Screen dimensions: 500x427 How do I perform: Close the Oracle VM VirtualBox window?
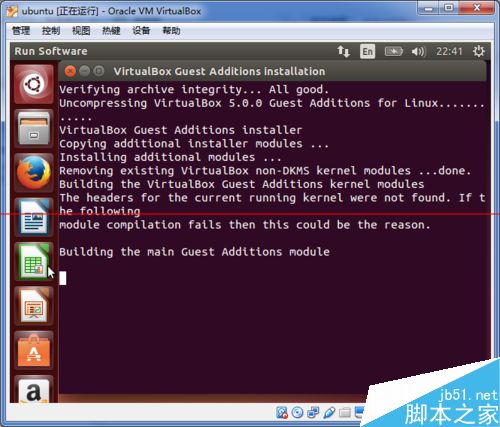[x=477, y=8]
